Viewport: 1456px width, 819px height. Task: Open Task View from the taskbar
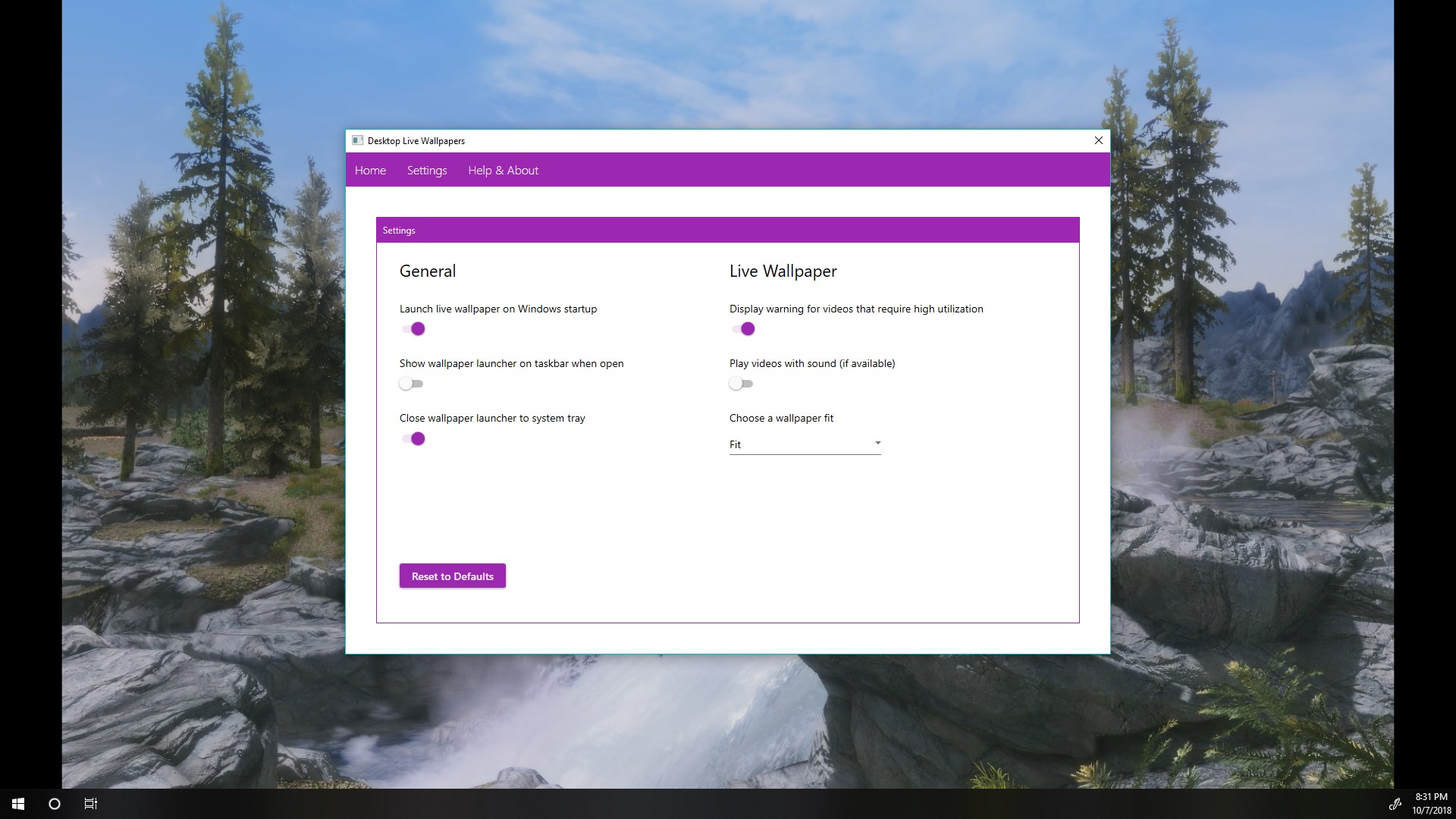(x=91, y=804)
